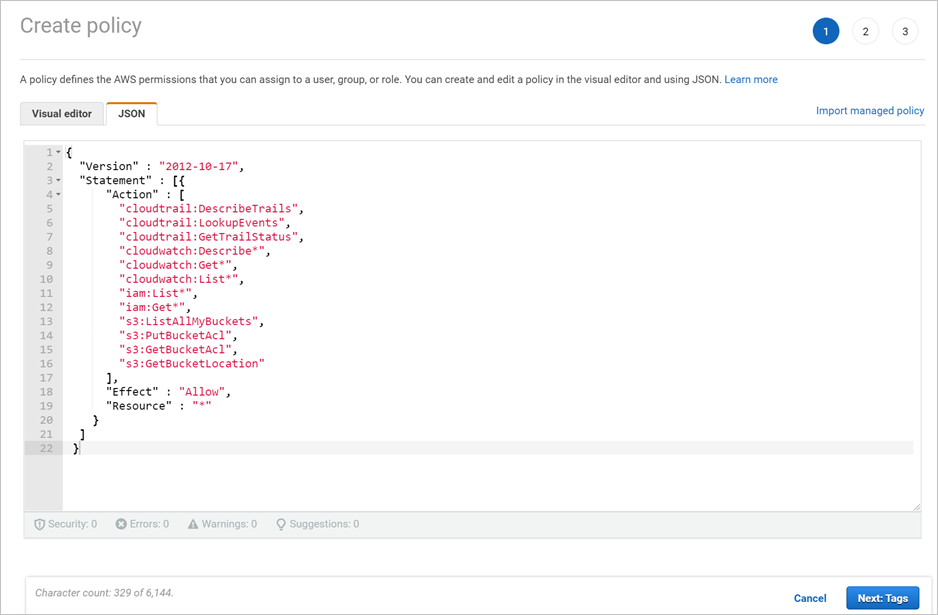Open the Learn more link
The width and height of the screenshot is (938, 615).
coord(751,79)
